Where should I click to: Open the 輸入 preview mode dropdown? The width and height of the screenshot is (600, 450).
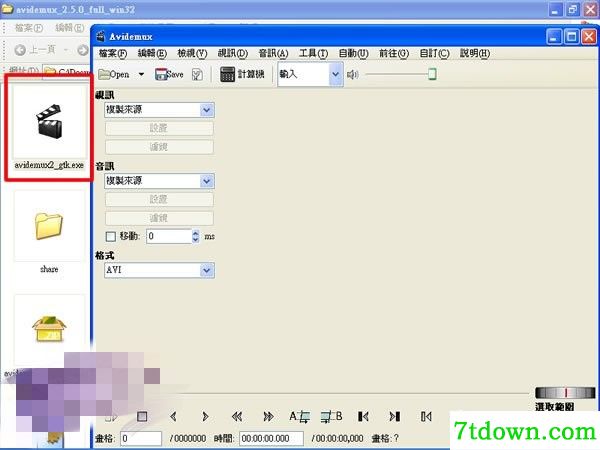pyautogui.click(x=335, y=74)
